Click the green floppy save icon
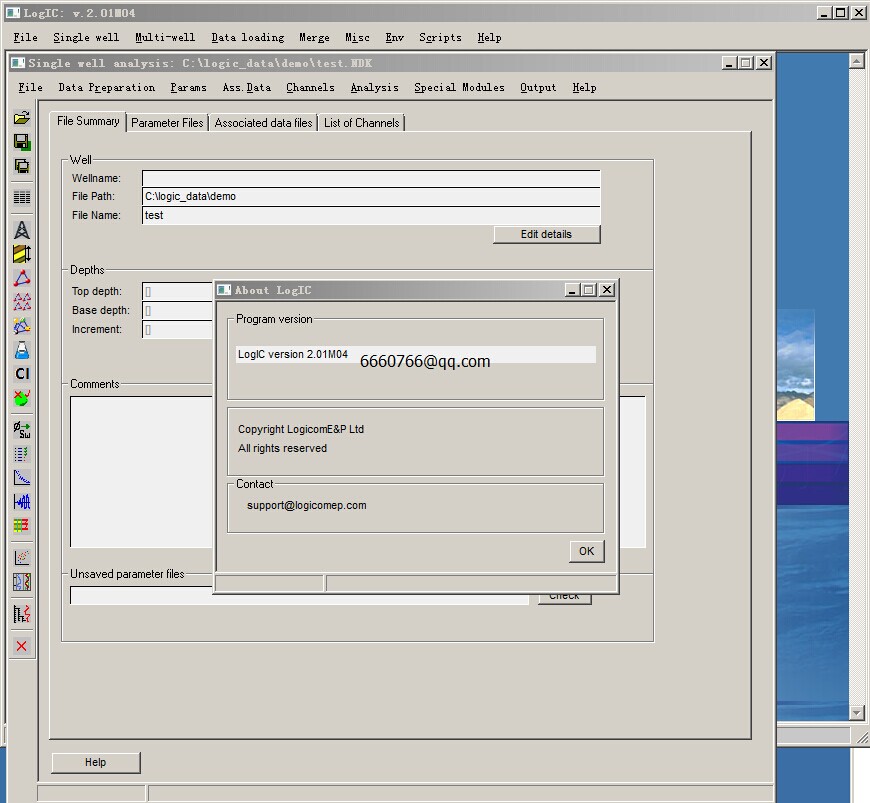 (22, 142)
